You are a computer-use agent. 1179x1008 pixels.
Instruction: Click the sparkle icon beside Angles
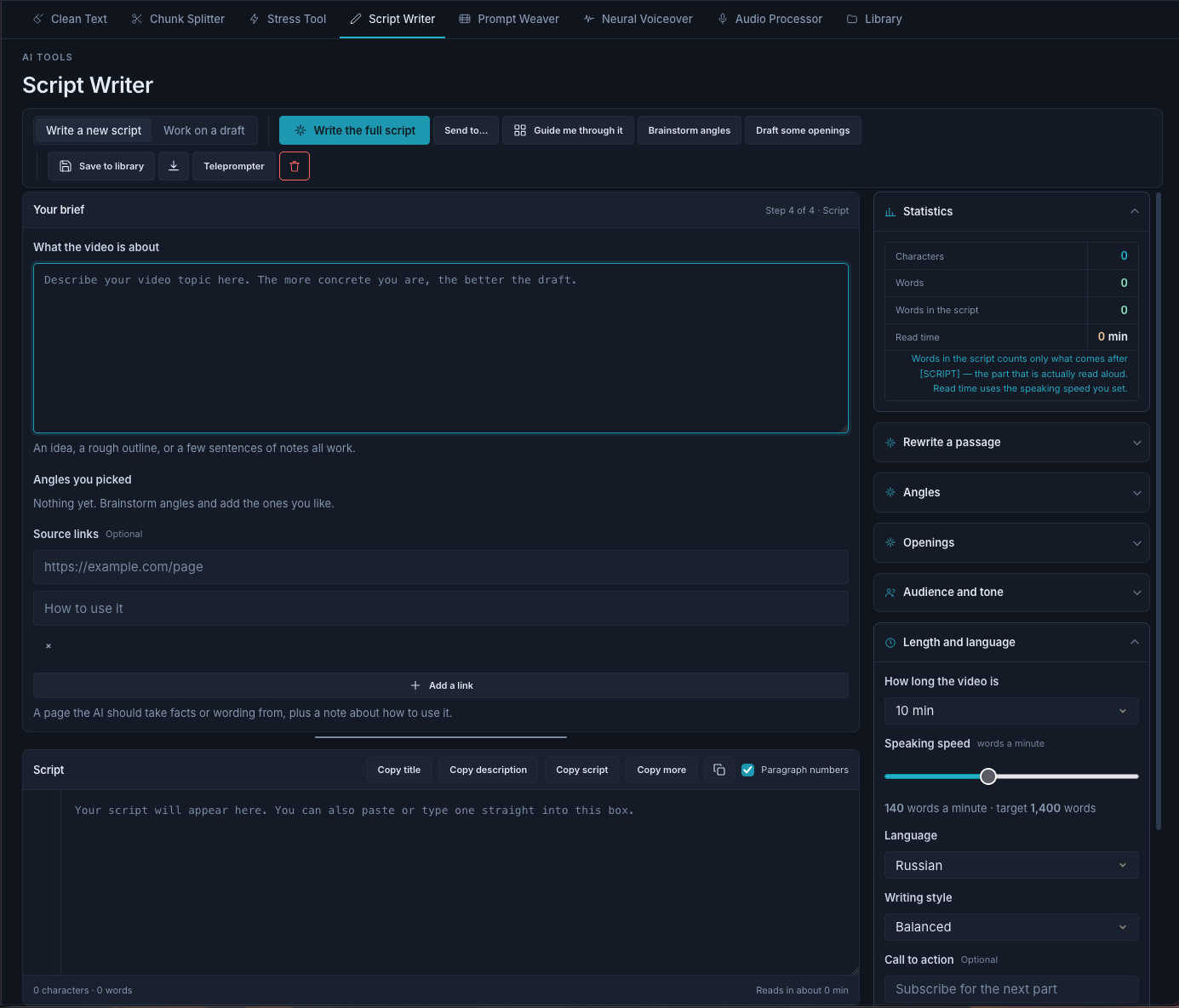(890, 492)
